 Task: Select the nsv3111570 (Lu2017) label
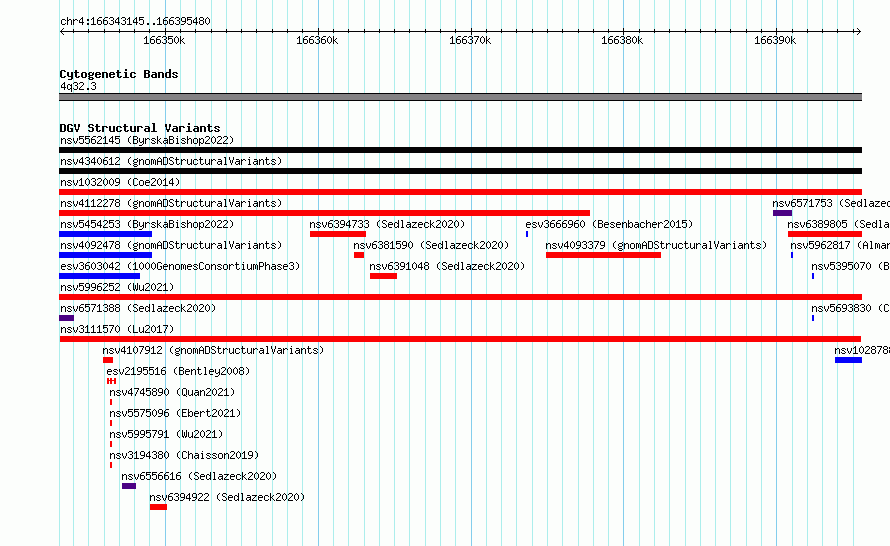[117, 329]
